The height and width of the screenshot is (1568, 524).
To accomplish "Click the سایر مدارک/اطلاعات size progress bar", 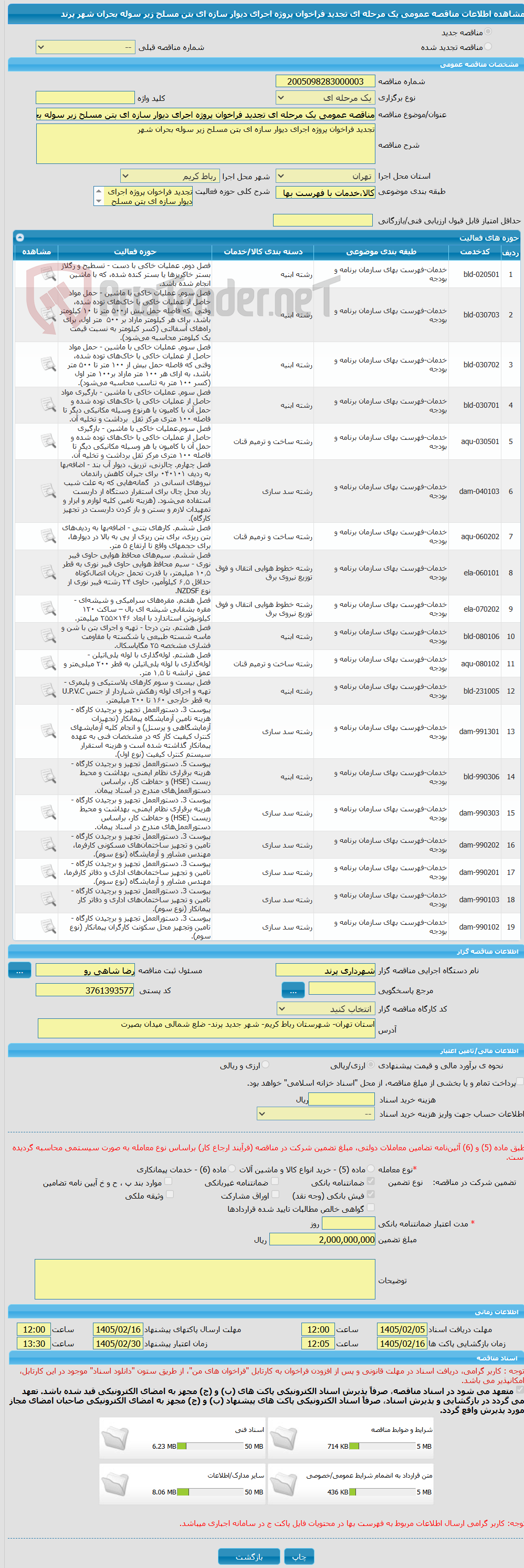I will (x=211, y=1492).
